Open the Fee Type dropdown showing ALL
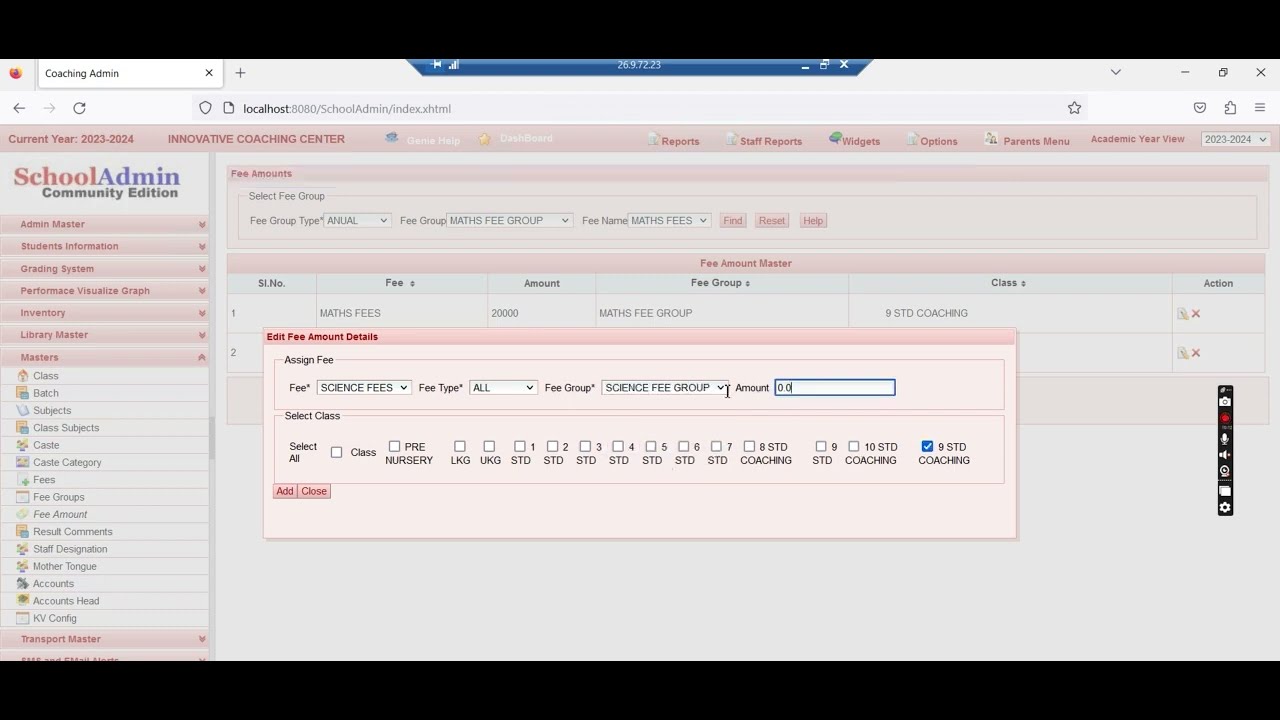Screen dimensions: 1280x720 click(x=503, y=388)
